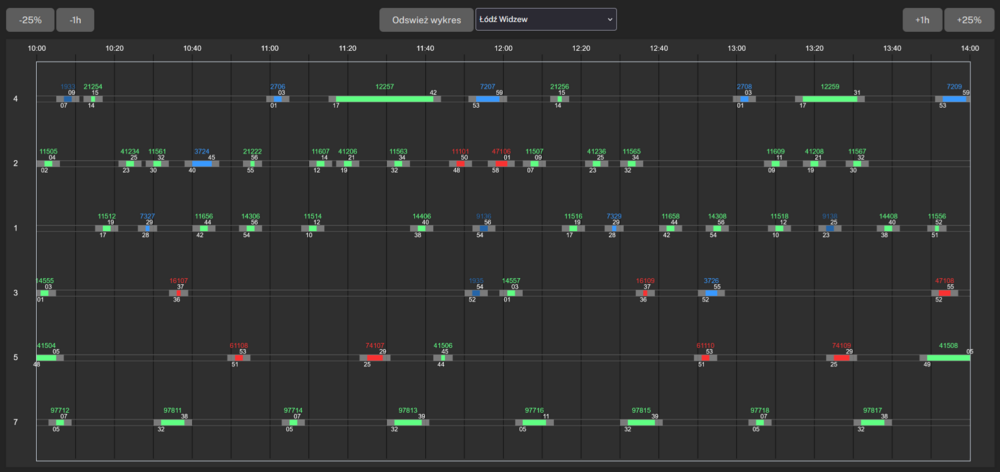This screenshot has height=472, width=1000.
Task: Click the +25% zoom in button
Action: [x=969, y=20]
